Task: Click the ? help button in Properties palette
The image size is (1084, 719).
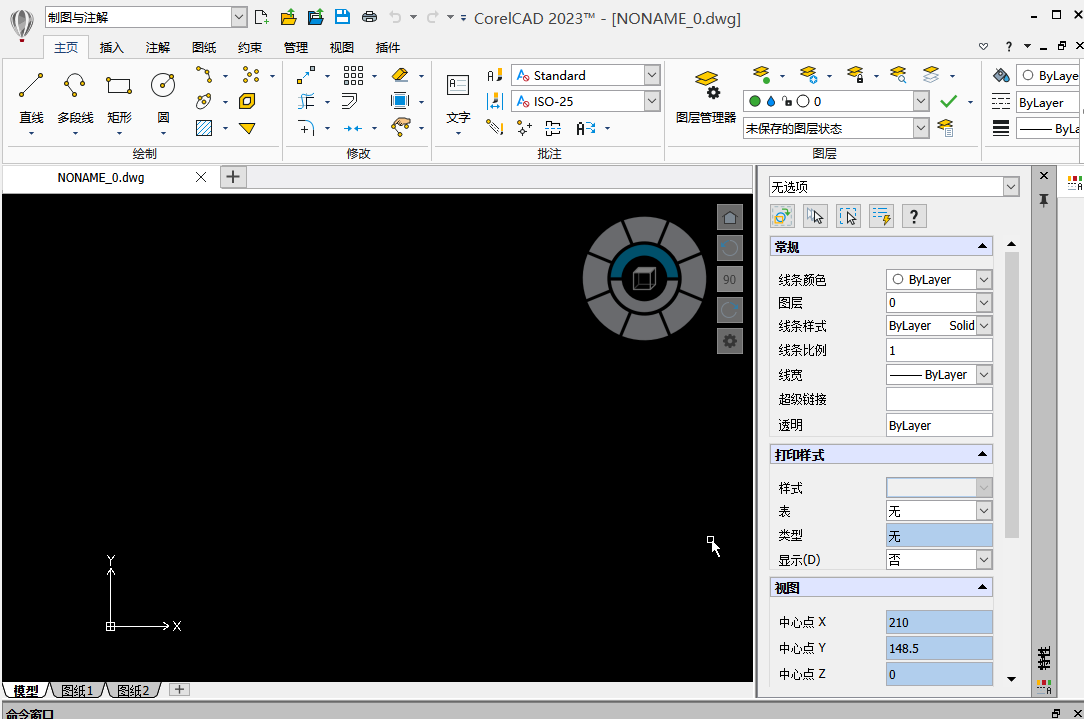Action: (914, 216)
